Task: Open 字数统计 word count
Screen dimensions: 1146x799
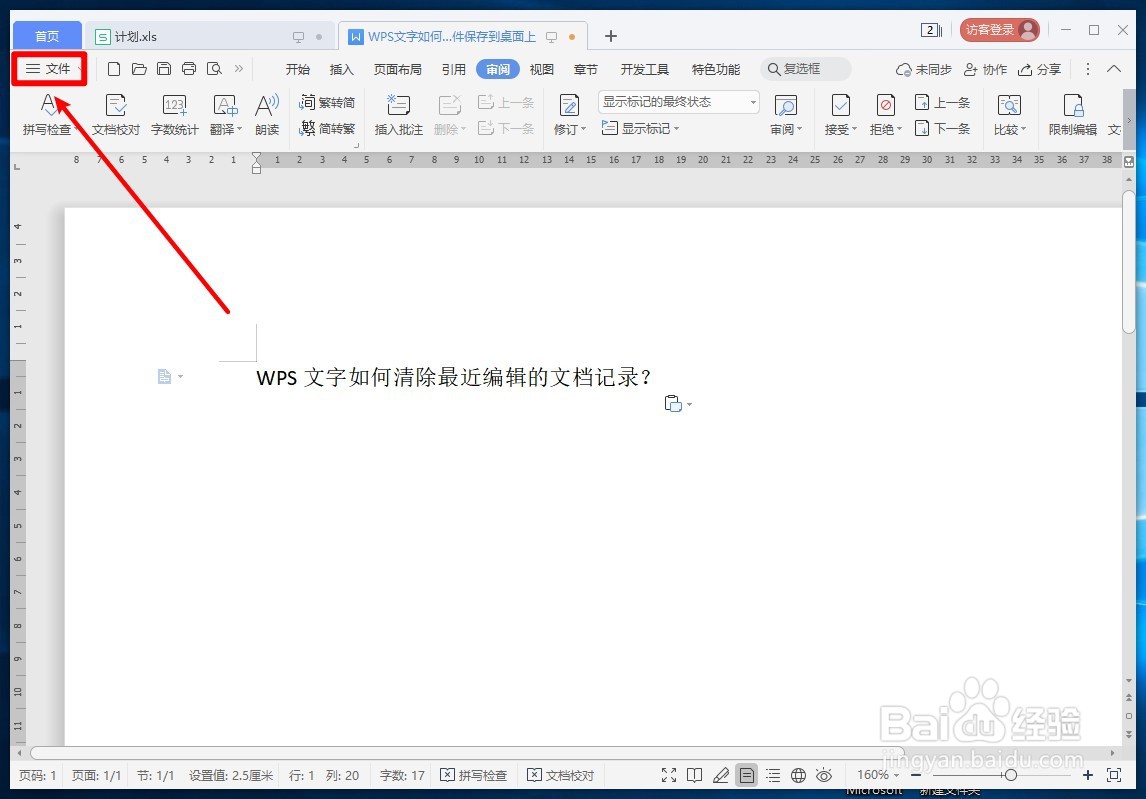Action: [x=175, y=115]
